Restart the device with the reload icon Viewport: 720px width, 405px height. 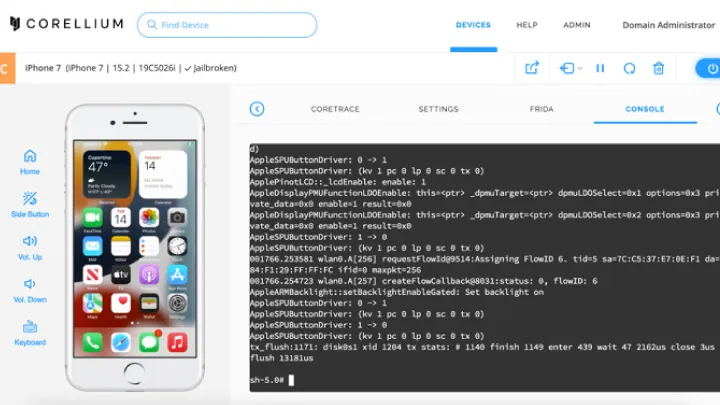tap(629, 68)
